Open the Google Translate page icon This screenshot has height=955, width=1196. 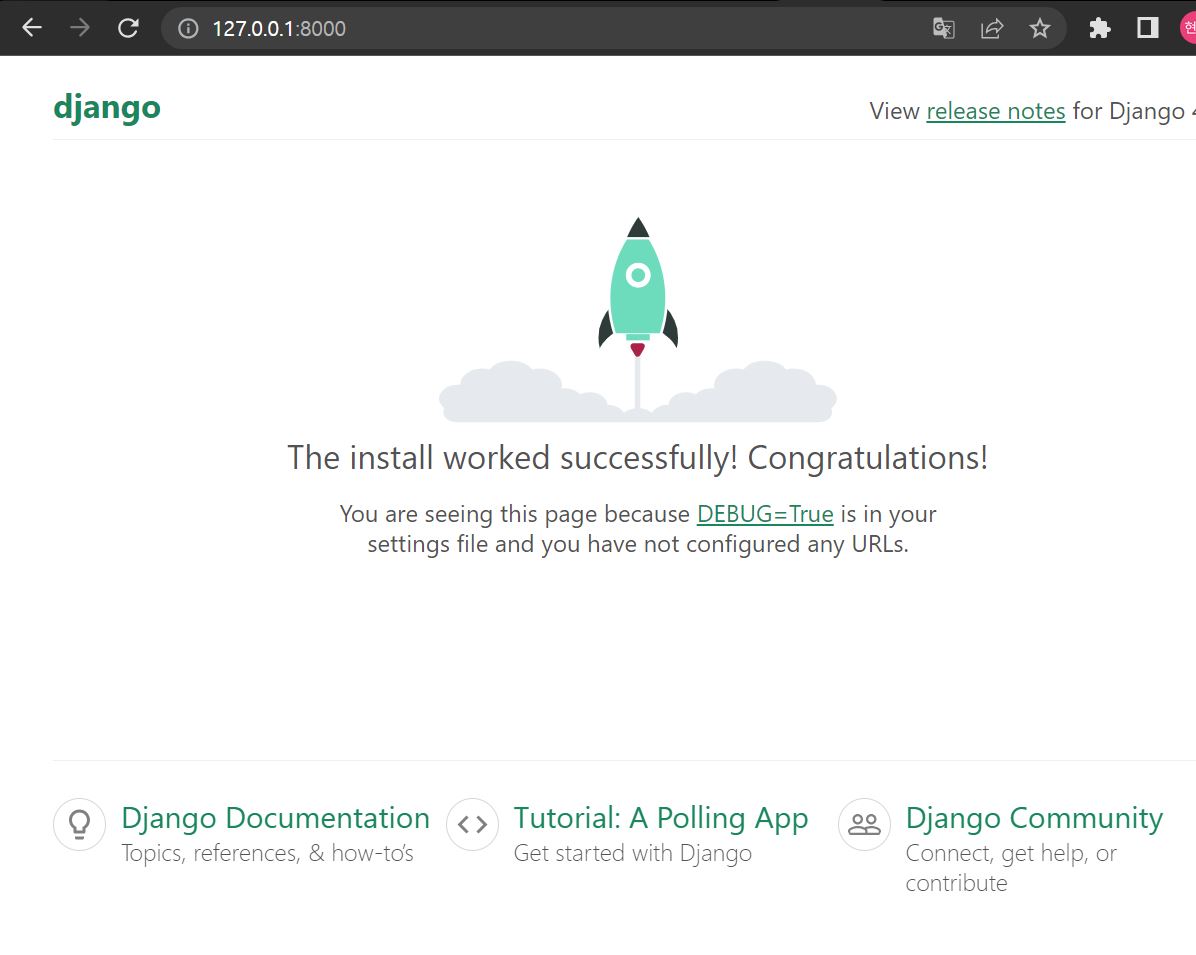(x=944, y=28)
